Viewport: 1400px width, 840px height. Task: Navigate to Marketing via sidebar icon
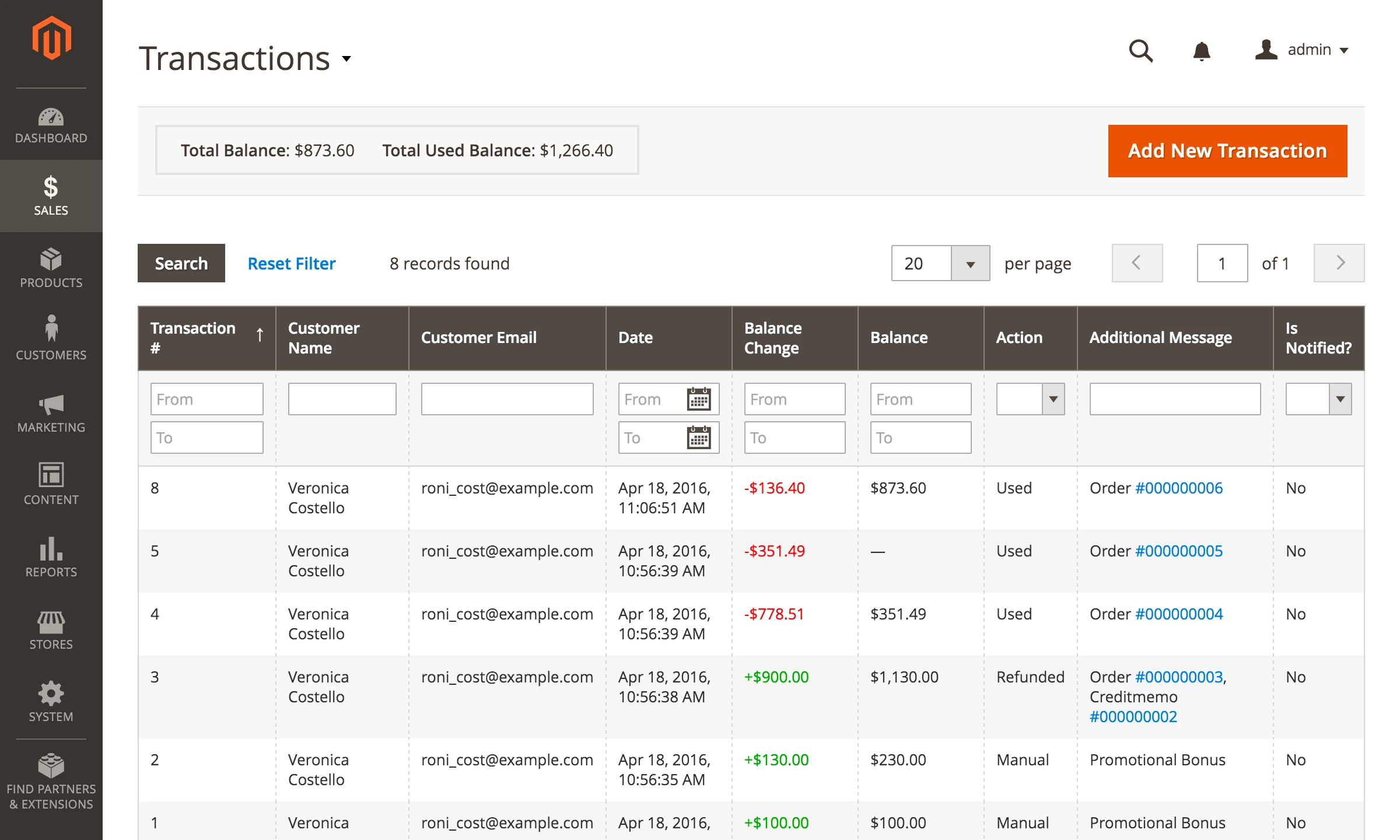tap(51, 413)
